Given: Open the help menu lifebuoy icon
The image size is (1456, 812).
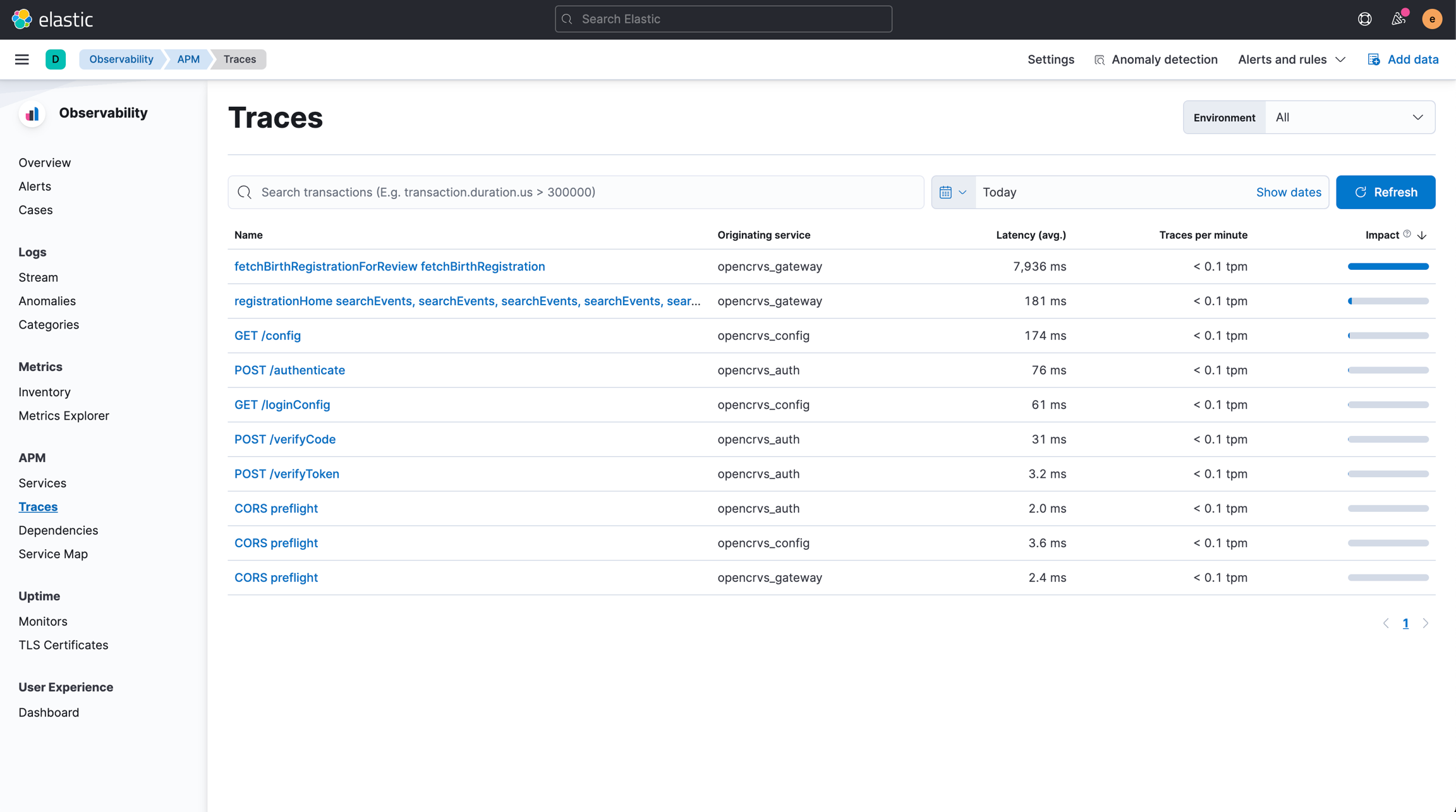Looking at the screenshot, I should 1364,19.
